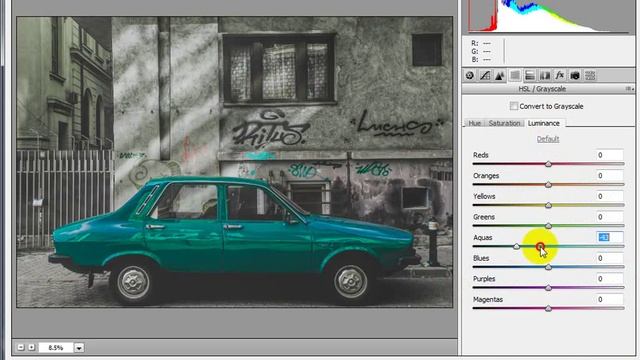640x360 pixels.
Task: Click the Blues slider handle
Action: pyautogui.click(x=548, y=267)
